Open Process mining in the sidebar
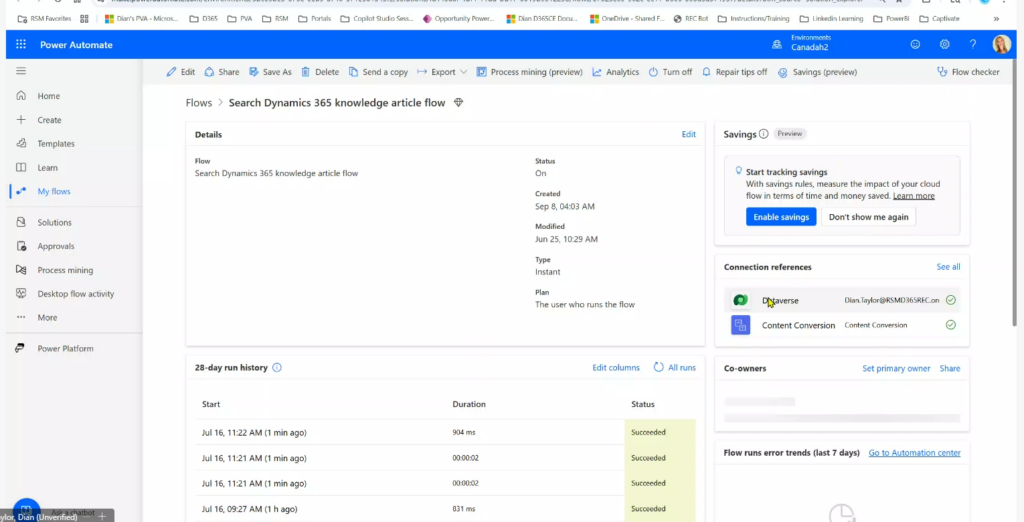Image resolution: width=1024 pixels, height=522 pixels. (65, 270)
